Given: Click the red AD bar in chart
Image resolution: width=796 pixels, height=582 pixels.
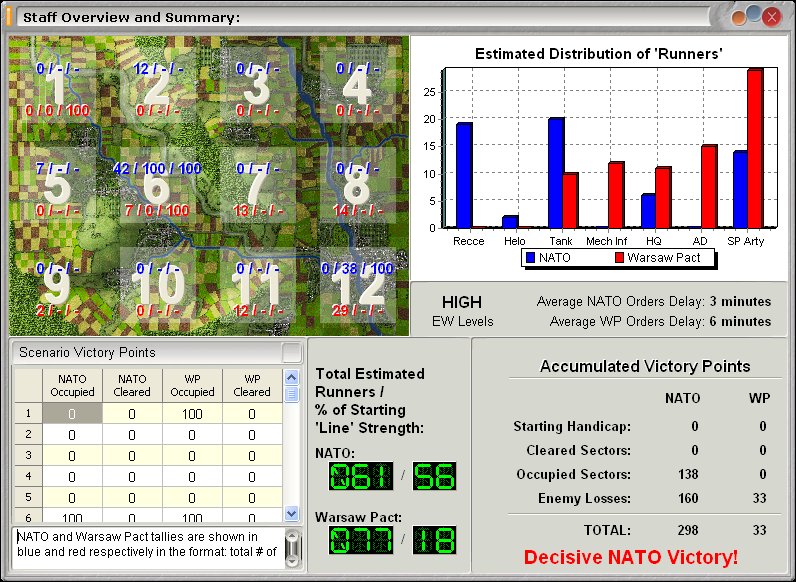Looking at the screenshot, I should click(709, 186).
